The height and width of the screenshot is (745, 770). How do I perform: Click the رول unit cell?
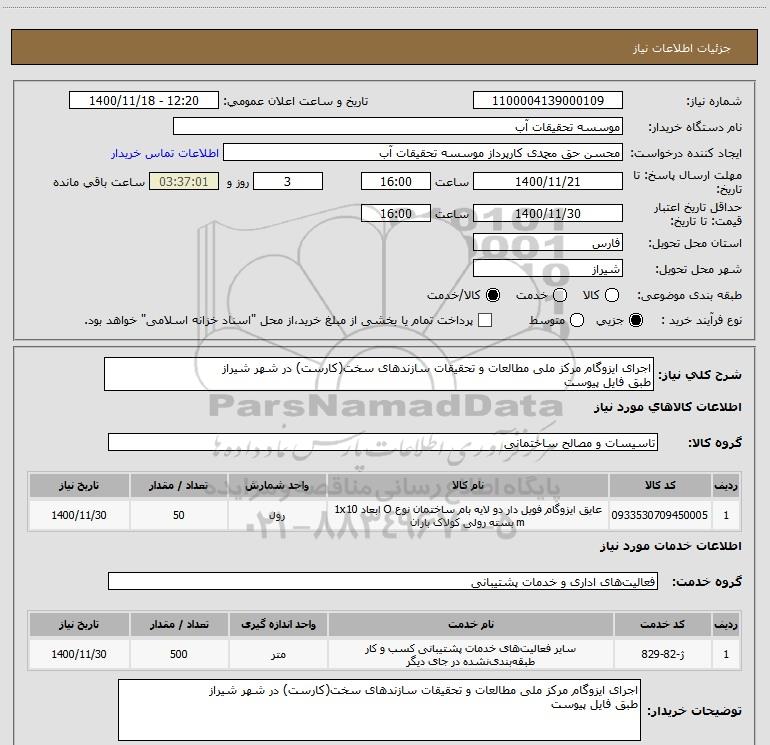pos(277,515)
